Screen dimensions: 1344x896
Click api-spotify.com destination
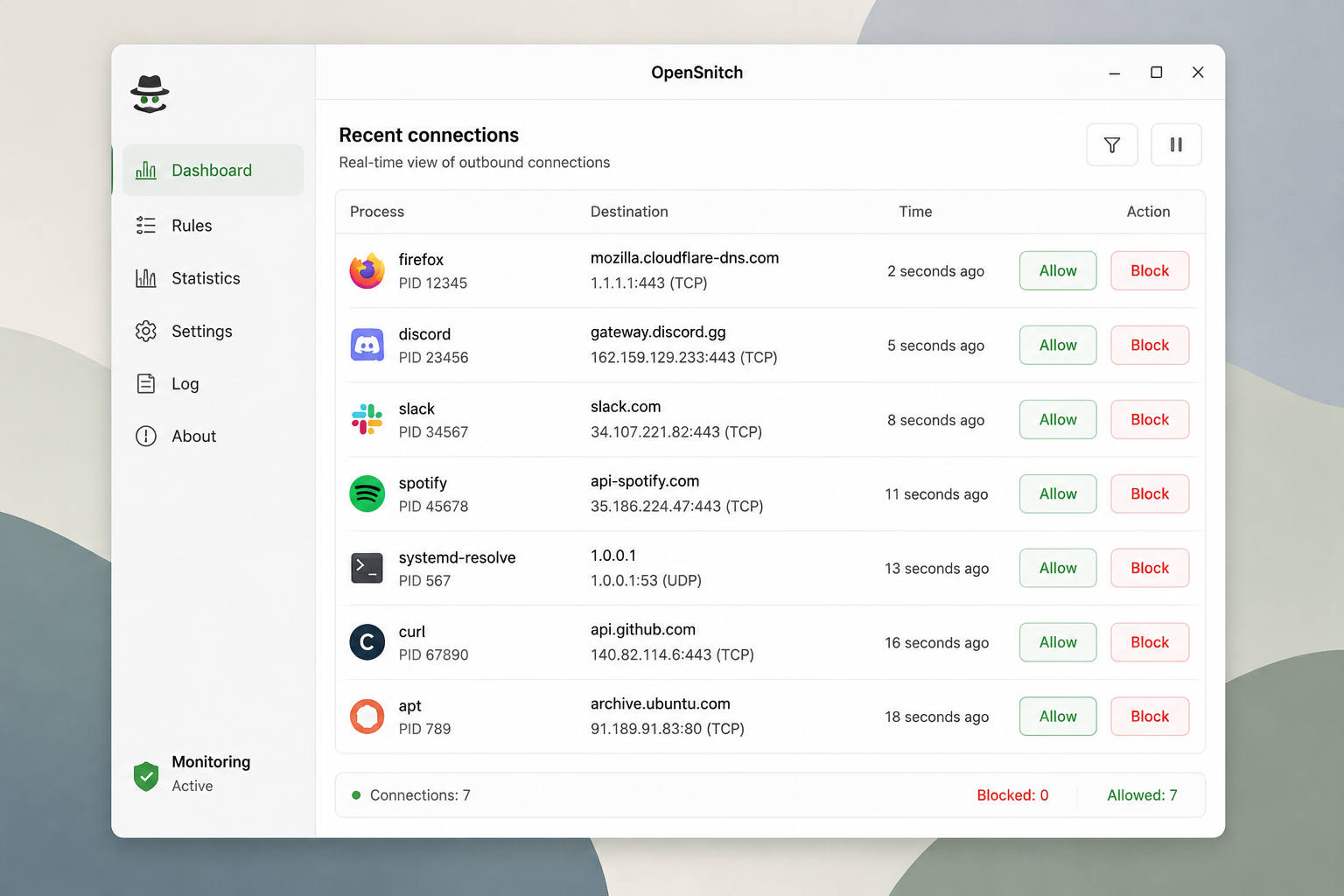click(x=645, y=481)
